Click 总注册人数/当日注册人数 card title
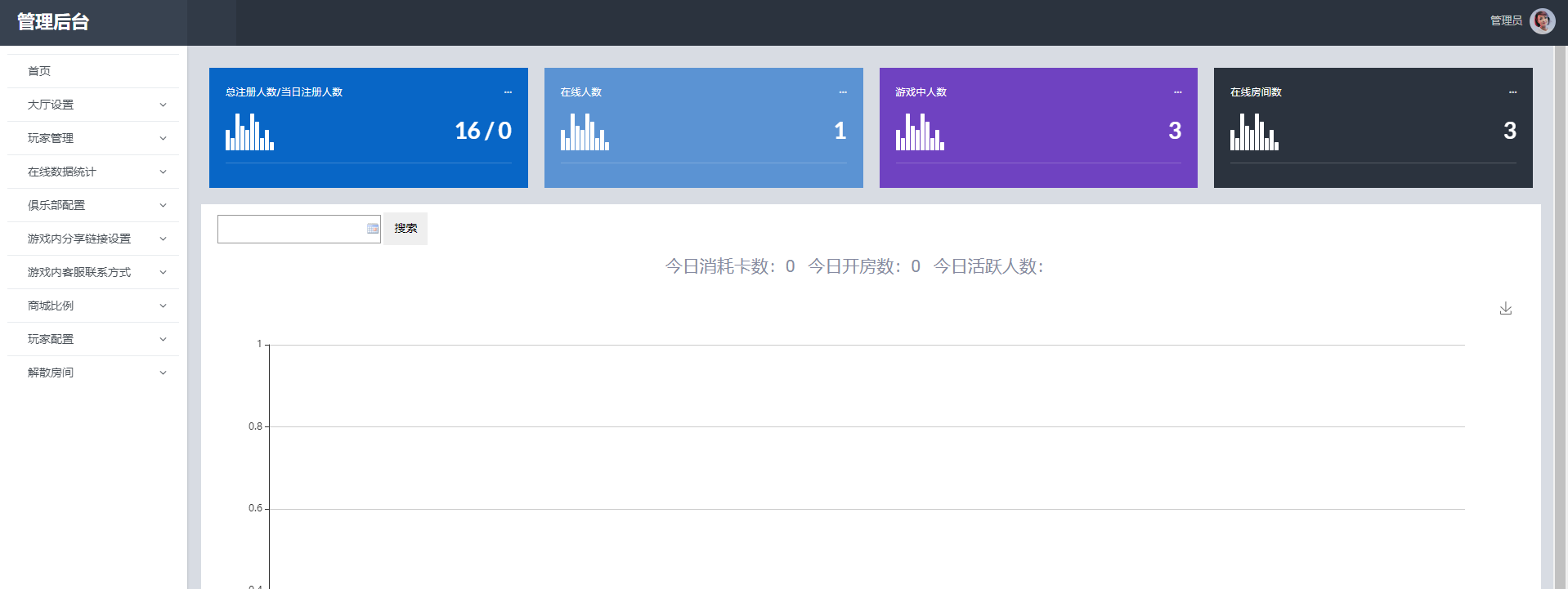 click(284, 92)
